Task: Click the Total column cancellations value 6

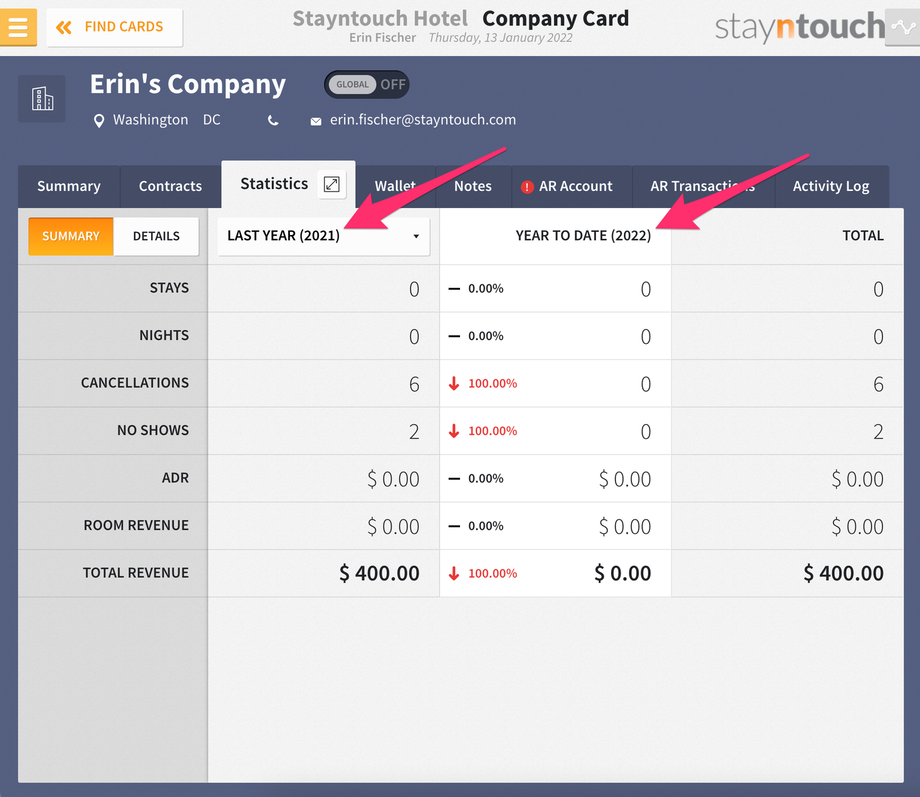Action: [x=878, y=384]
